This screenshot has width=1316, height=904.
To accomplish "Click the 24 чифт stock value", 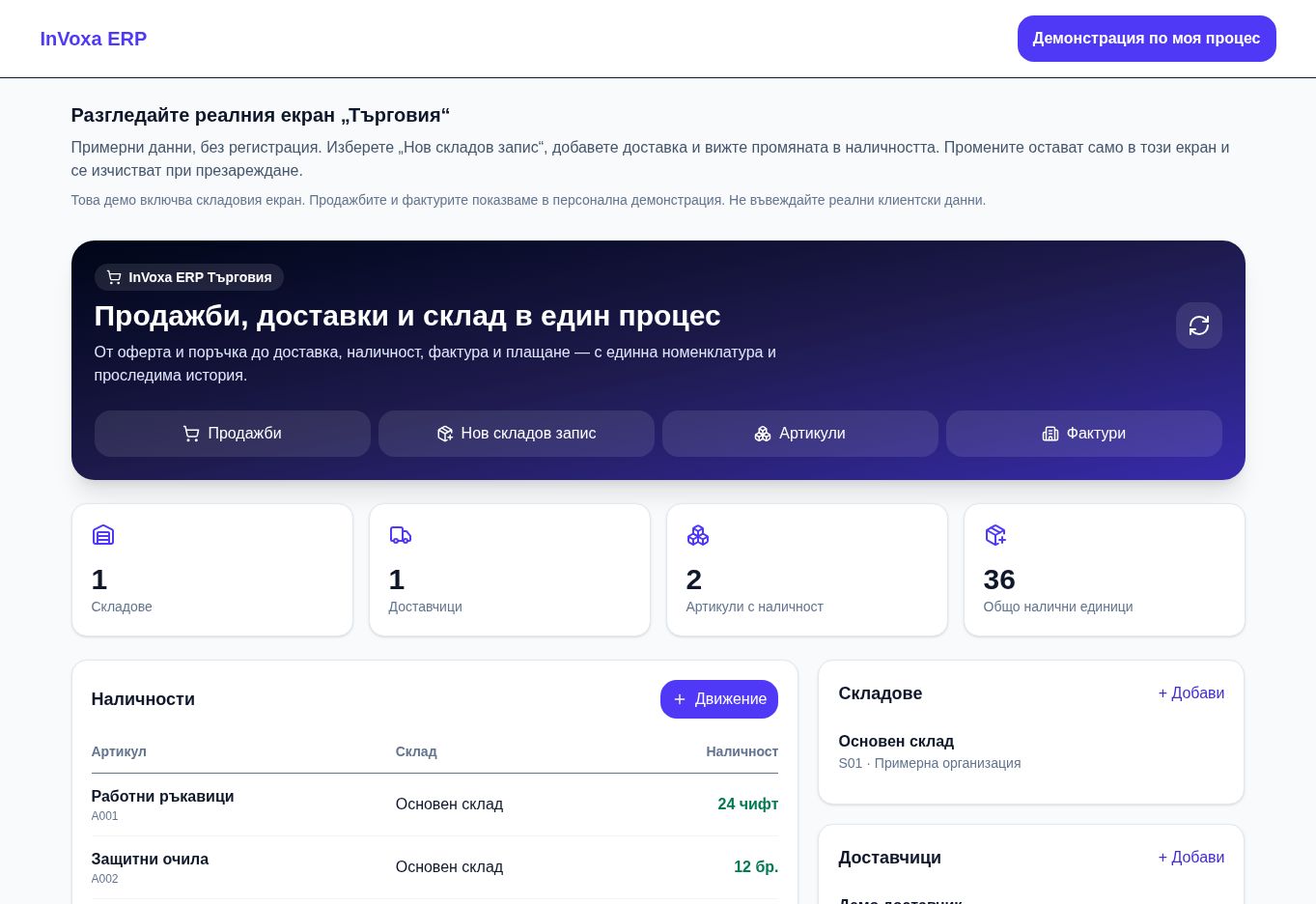I will coord(748,805).
